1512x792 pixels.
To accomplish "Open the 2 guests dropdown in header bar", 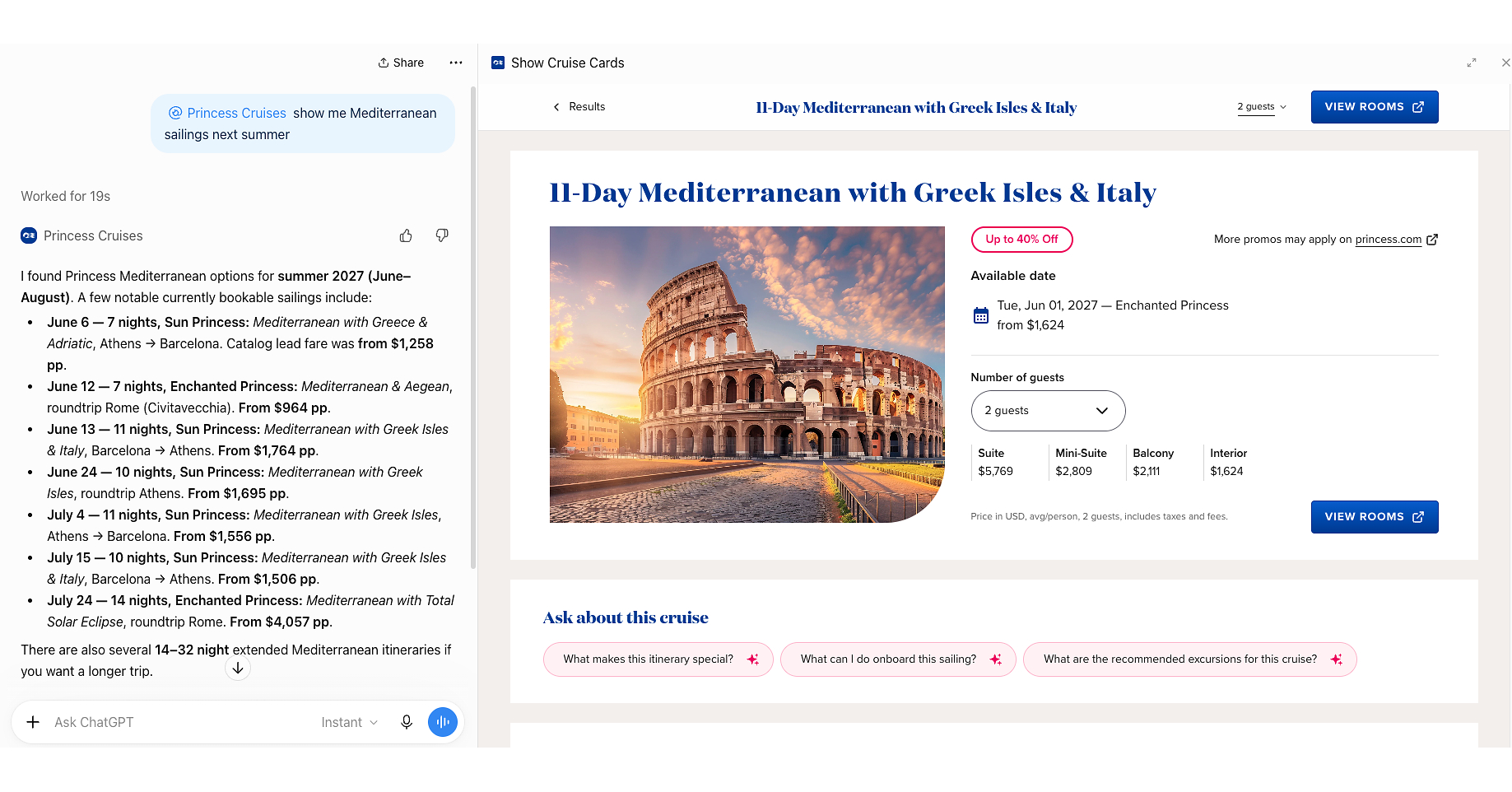I will [x=1262, y=107].
